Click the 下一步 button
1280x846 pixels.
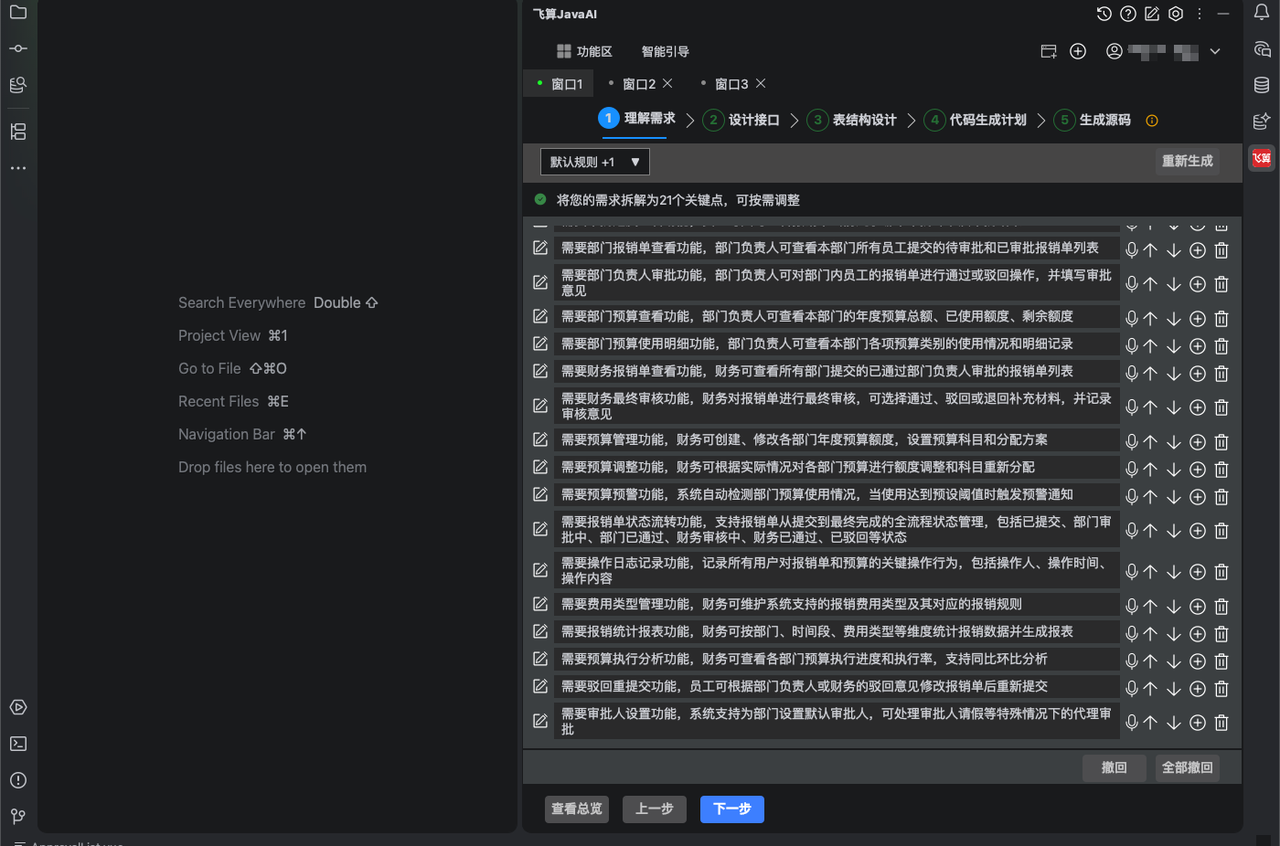coord(732,809)
